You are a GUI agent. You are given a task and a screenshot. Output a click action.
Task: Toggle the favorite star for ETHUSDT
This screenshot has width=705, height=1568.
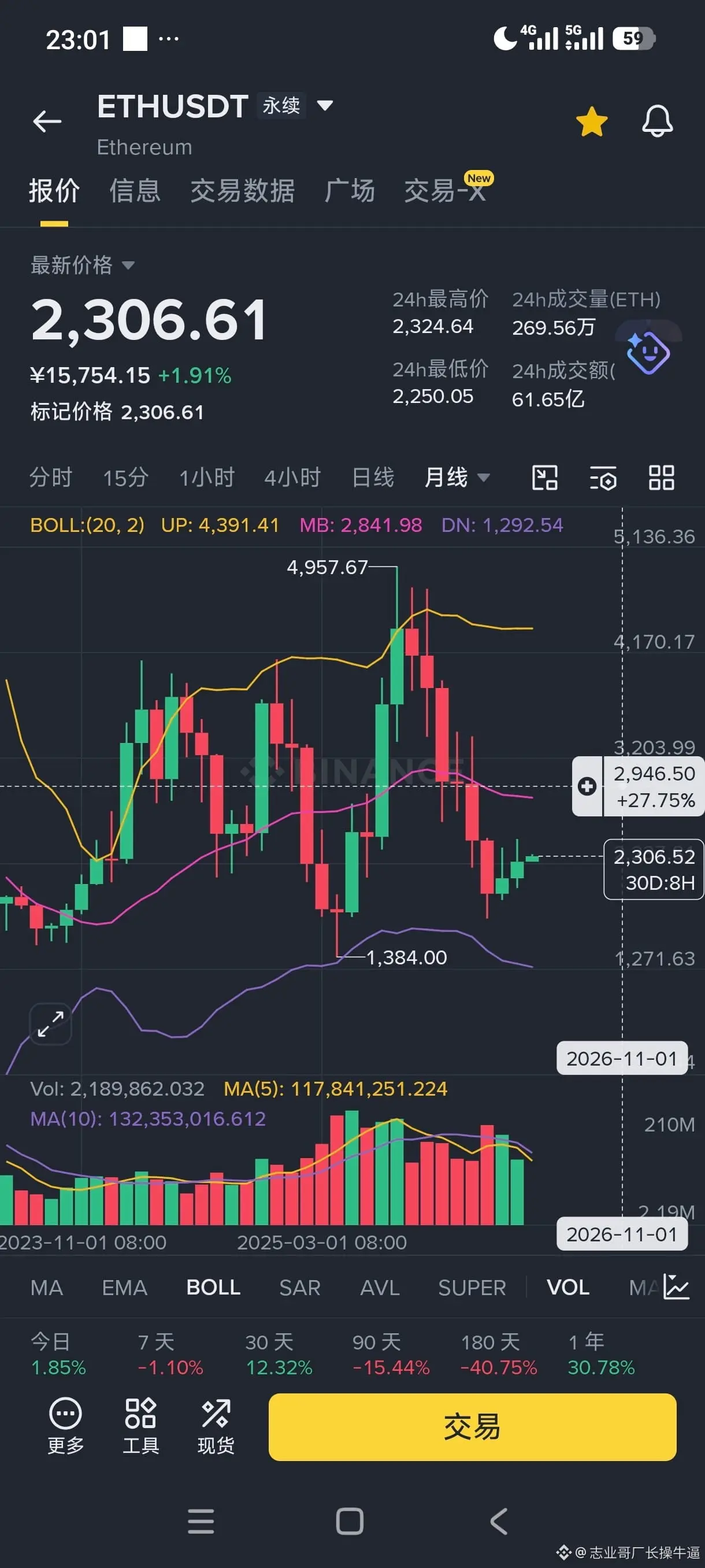(x=591, y=121)
